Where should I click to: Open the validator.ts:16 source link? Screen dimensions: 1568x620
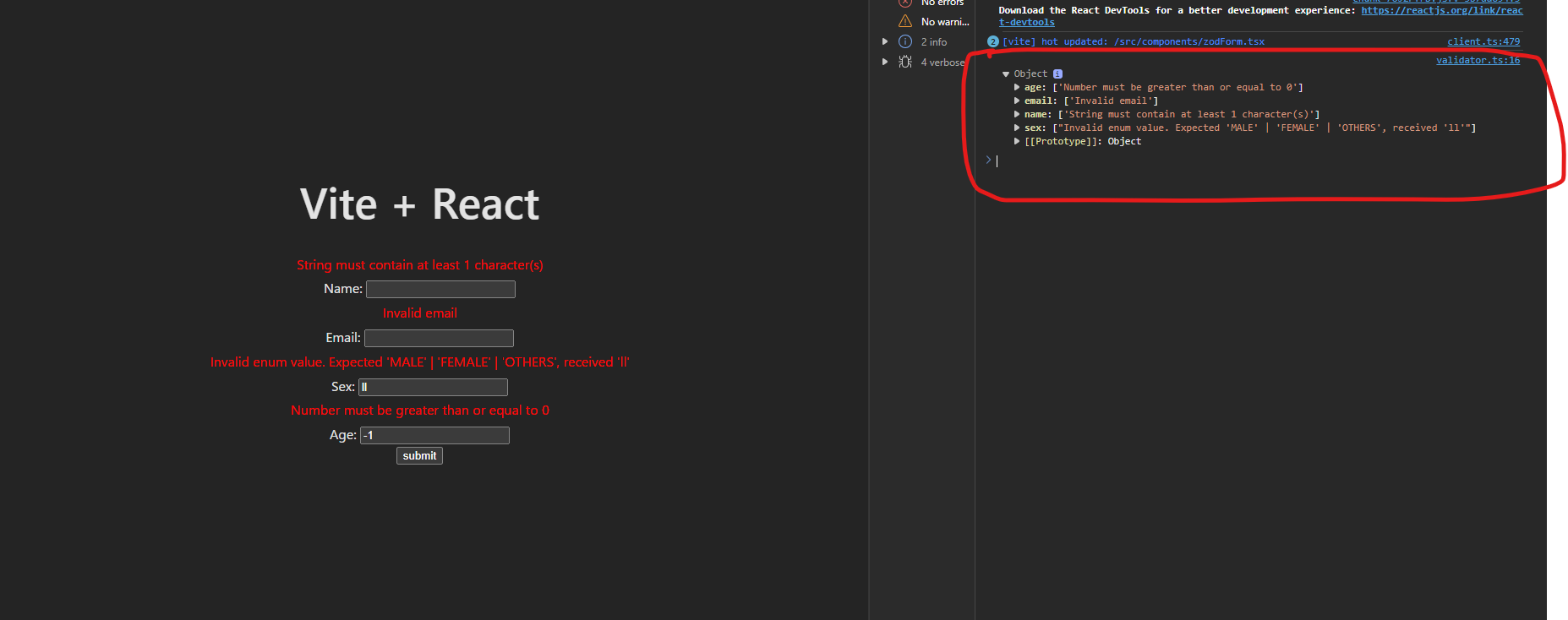1478,60
